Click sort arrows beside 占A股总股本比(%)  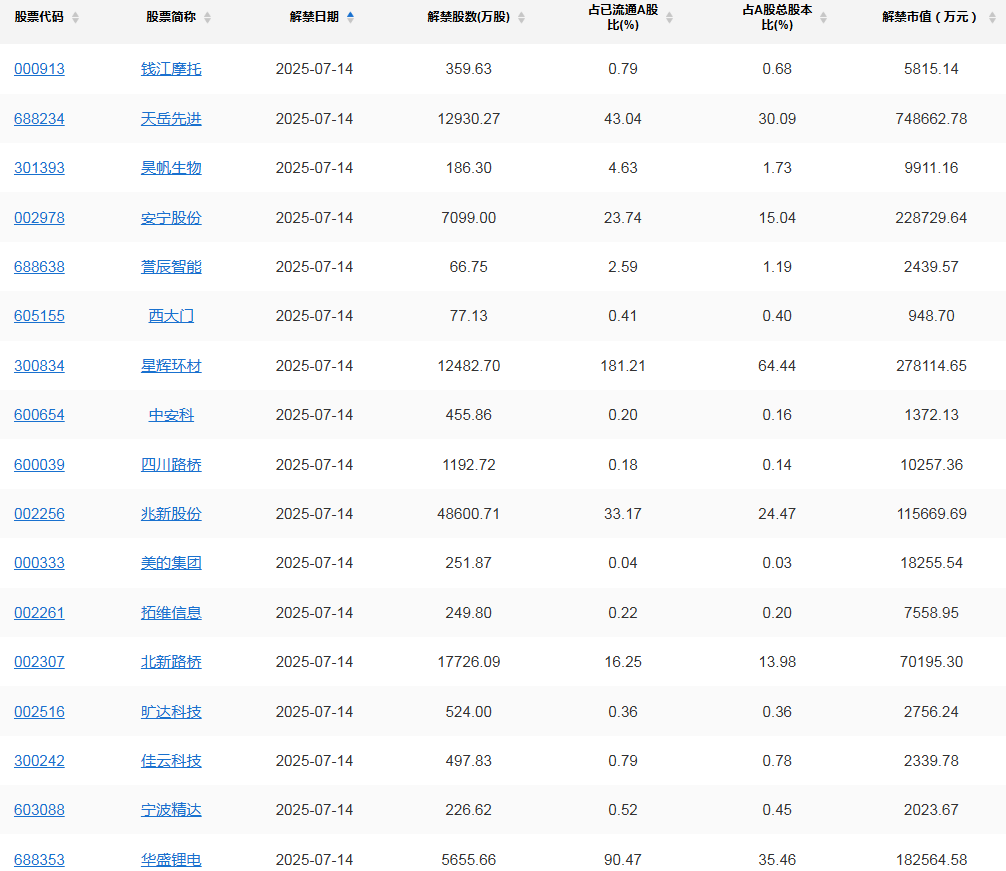pyautogui.click(x=823, y=17)
